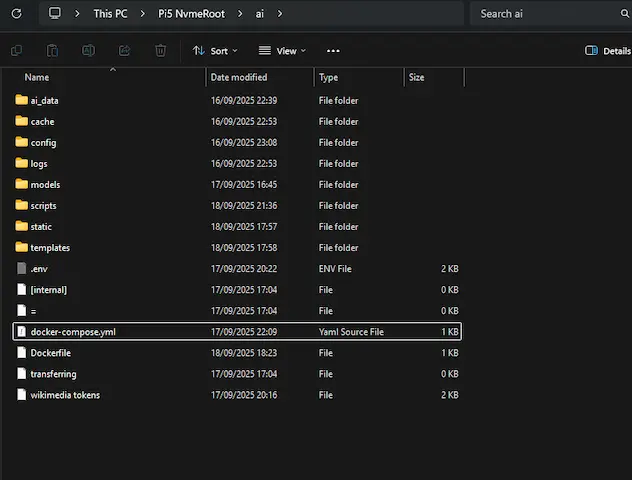Select the config folder name
632x480 pixels.
click(x=44, y=143)
